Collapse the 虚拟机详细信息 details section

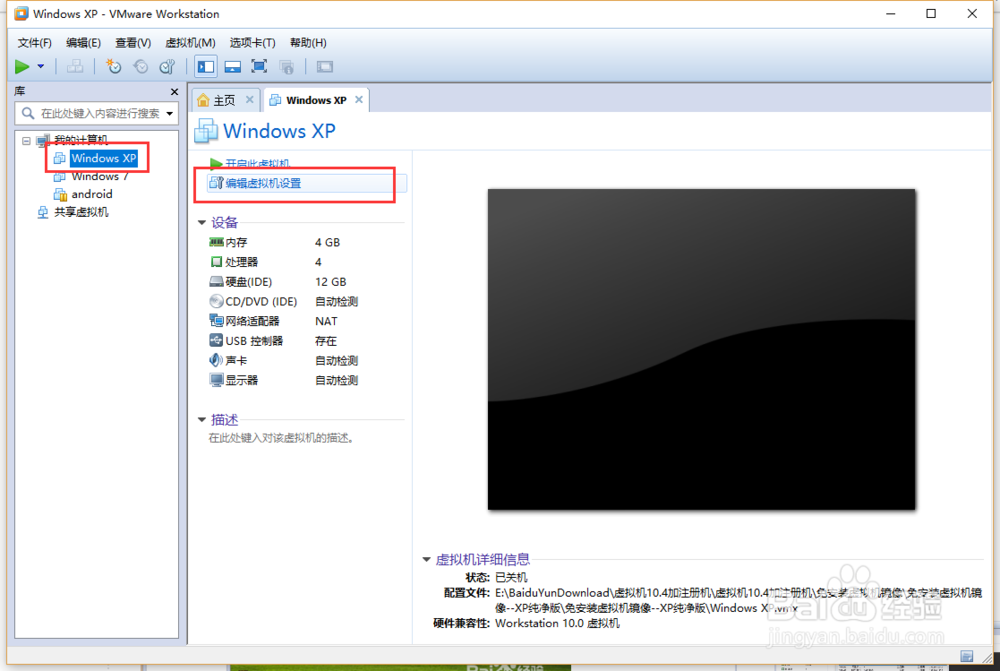(426, 559)
